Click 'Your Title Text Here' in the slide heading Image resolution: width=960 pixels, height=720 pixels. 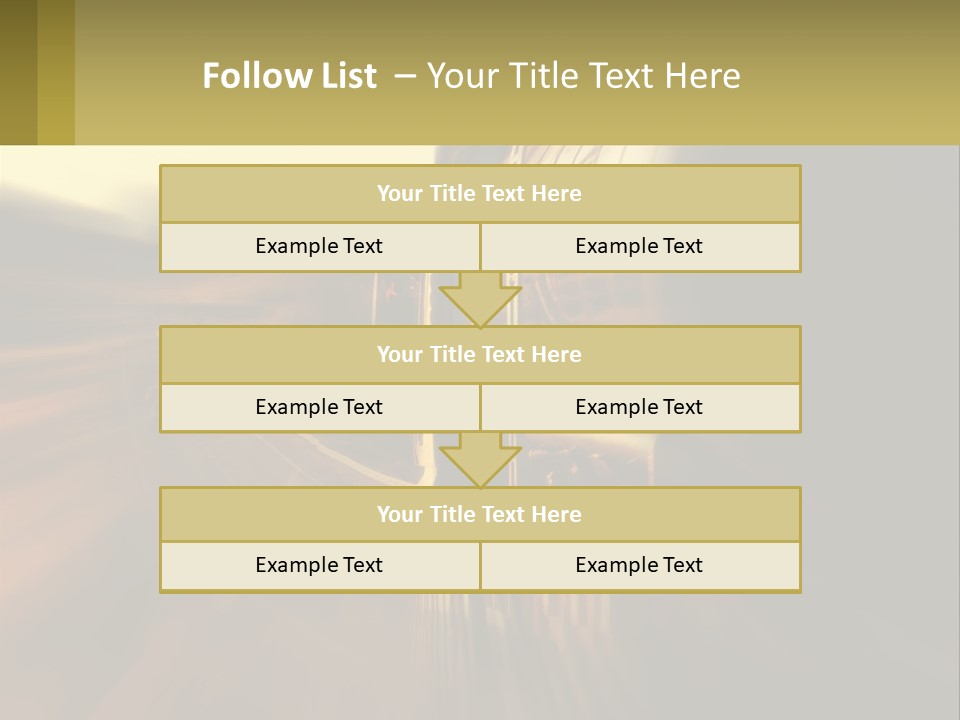(x=583, y=76)
